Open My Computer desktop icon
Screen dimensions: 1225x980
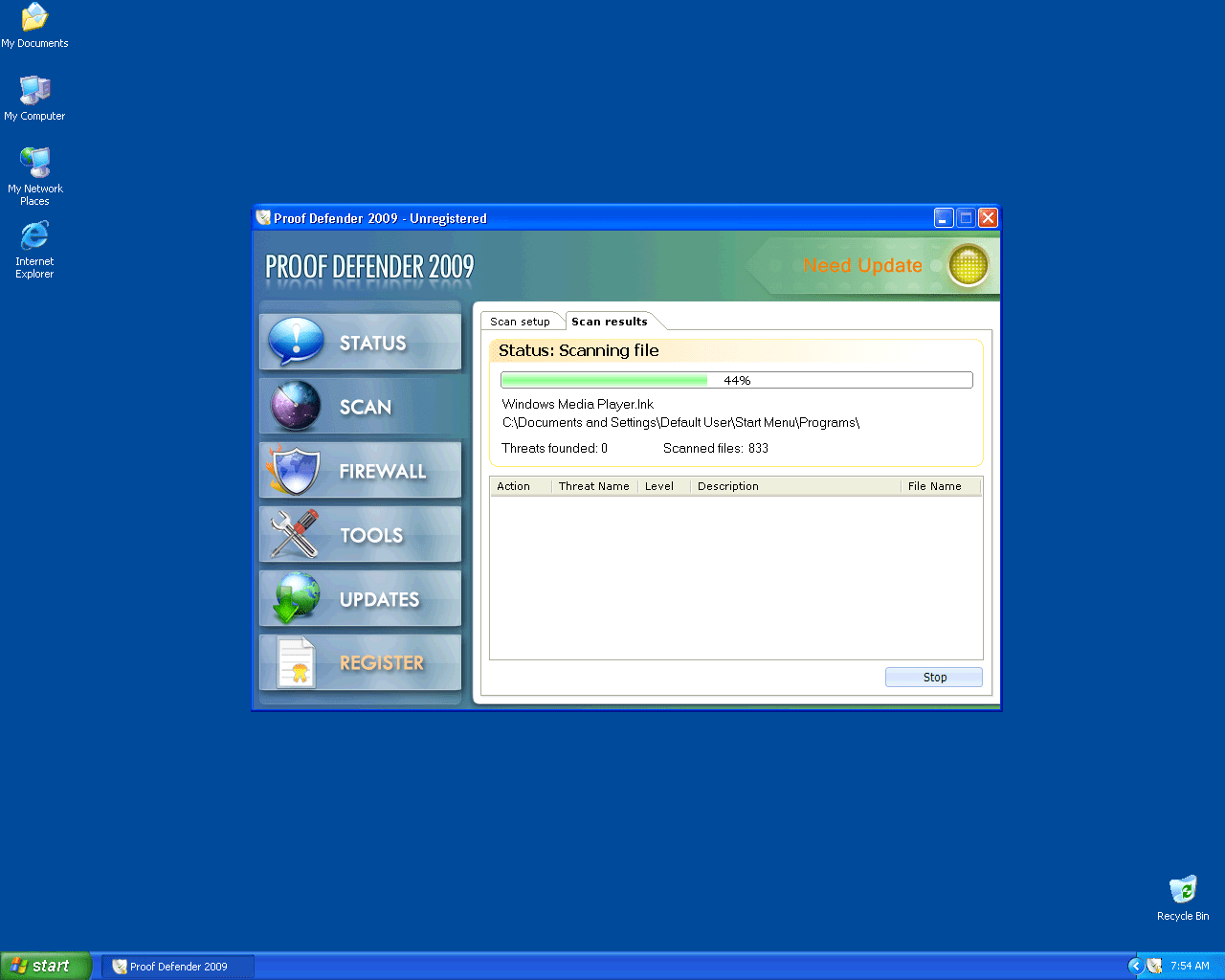click(34, 91)
